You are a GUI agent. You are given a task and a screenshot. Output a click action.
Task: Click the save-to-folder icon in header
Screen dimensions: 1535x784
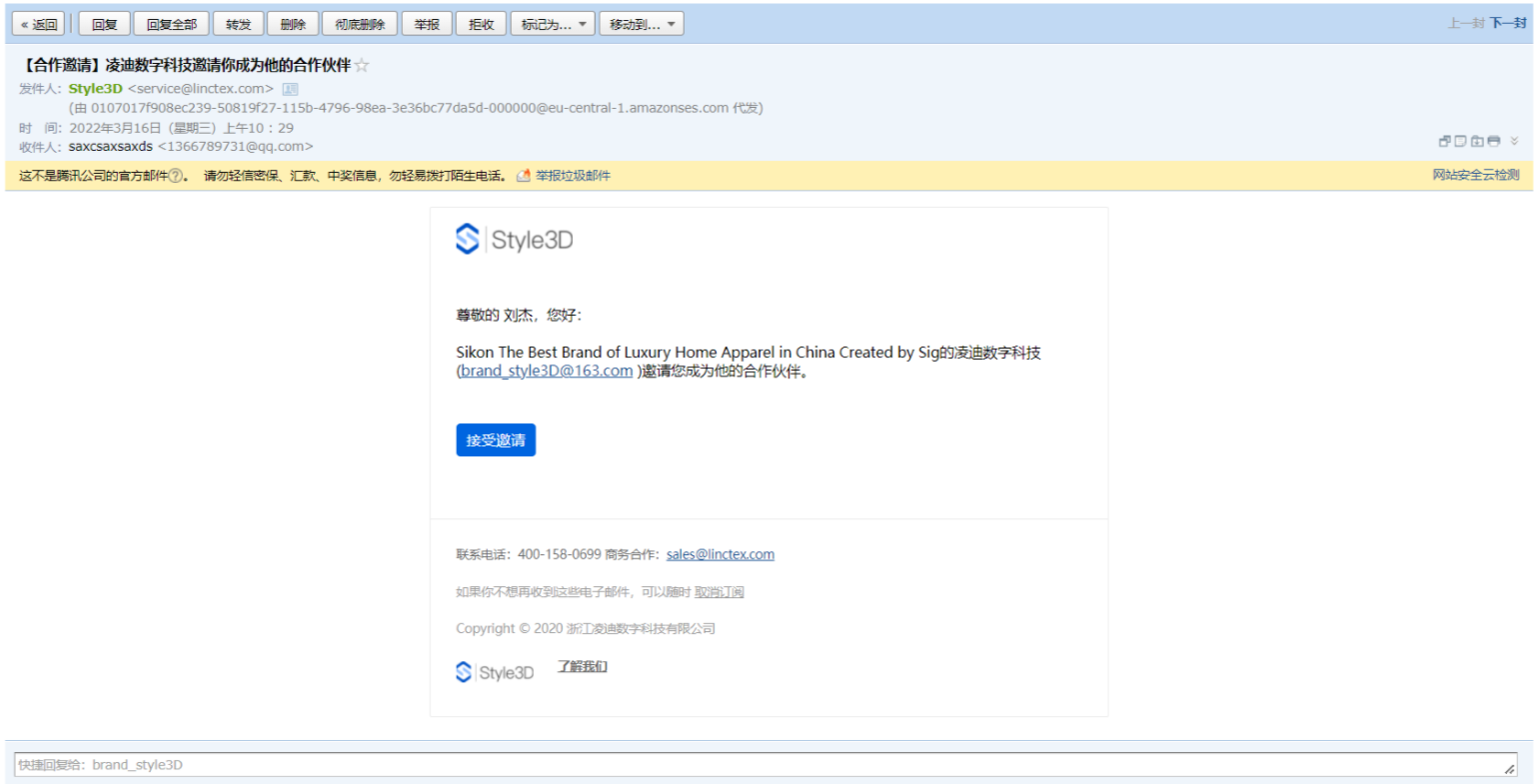1477,142
